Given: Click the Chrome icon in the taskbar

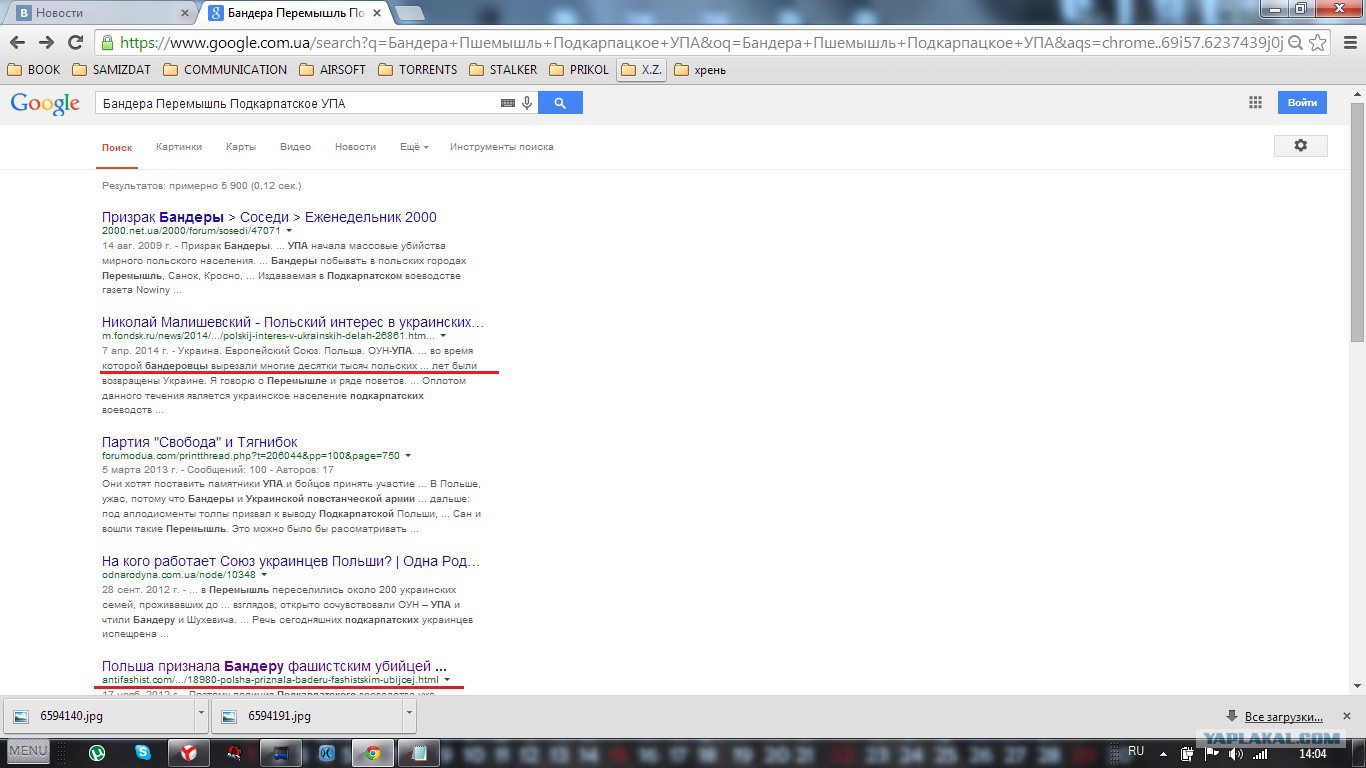Looking at the screenshot, I should click(372, 753).
